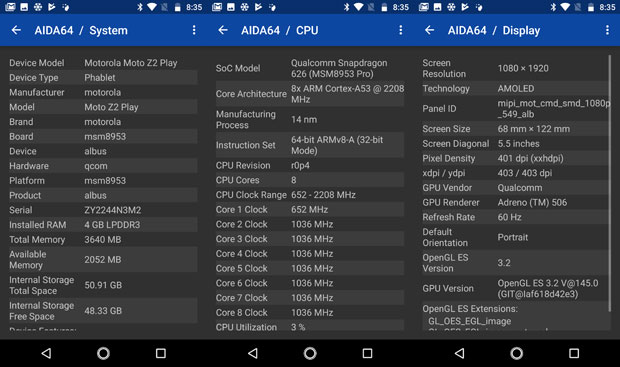Select the 'AIDA64 / Display' title
The image size is (620, 367).
point(494,30)
